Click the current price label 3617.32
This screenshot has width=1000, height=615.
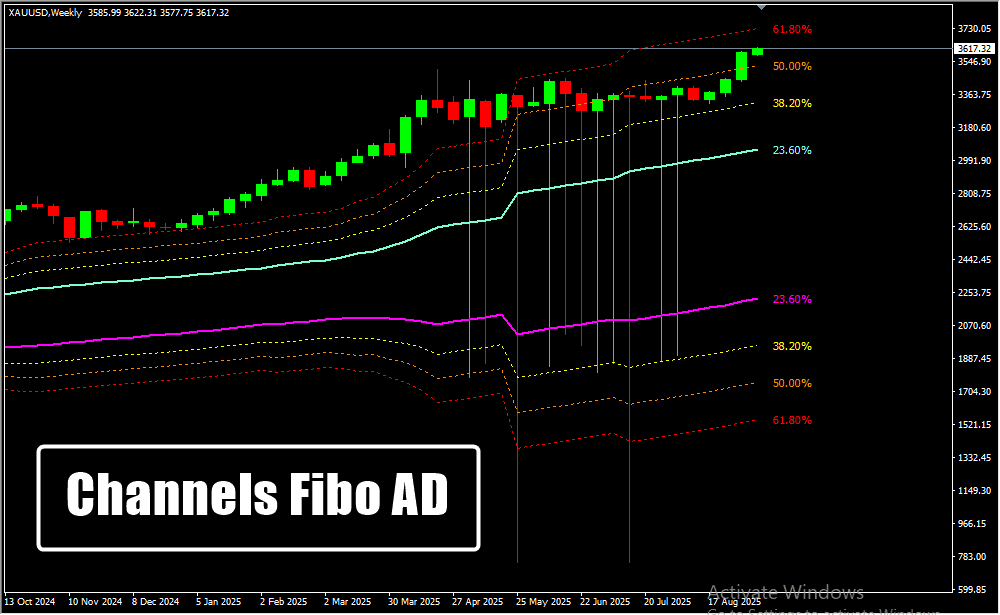pyautogui.click(x=972, y=48)
